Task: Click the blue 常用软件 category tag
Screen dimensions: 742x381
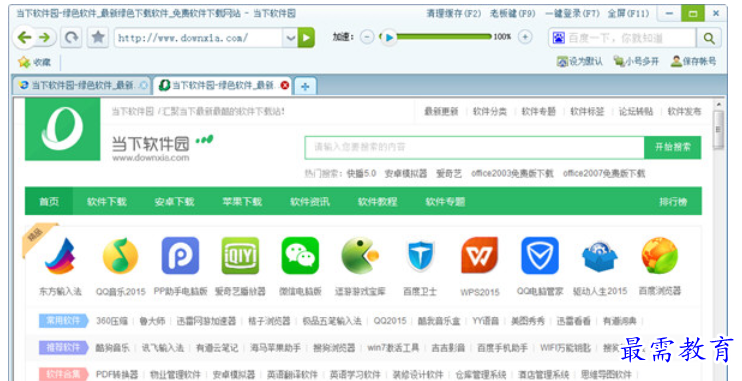Action: 63,321
